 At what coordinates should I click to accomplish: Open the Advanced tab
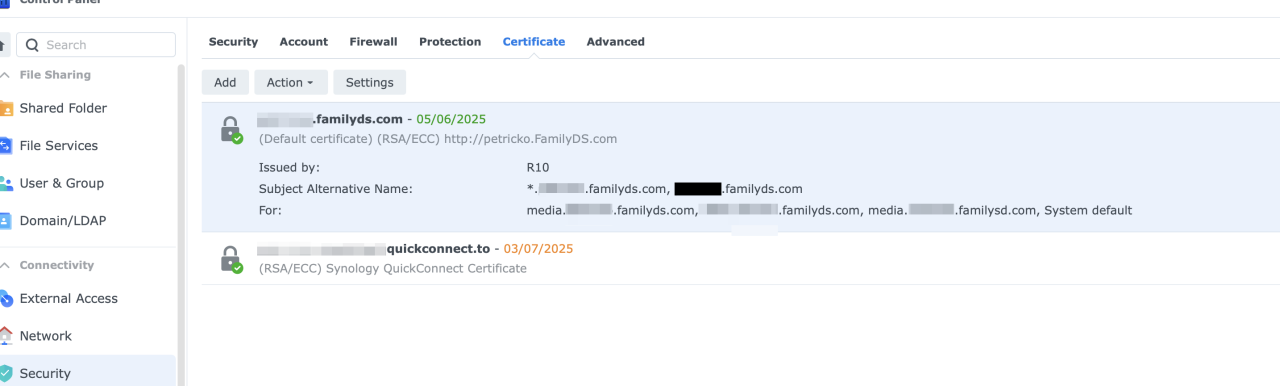615,42
